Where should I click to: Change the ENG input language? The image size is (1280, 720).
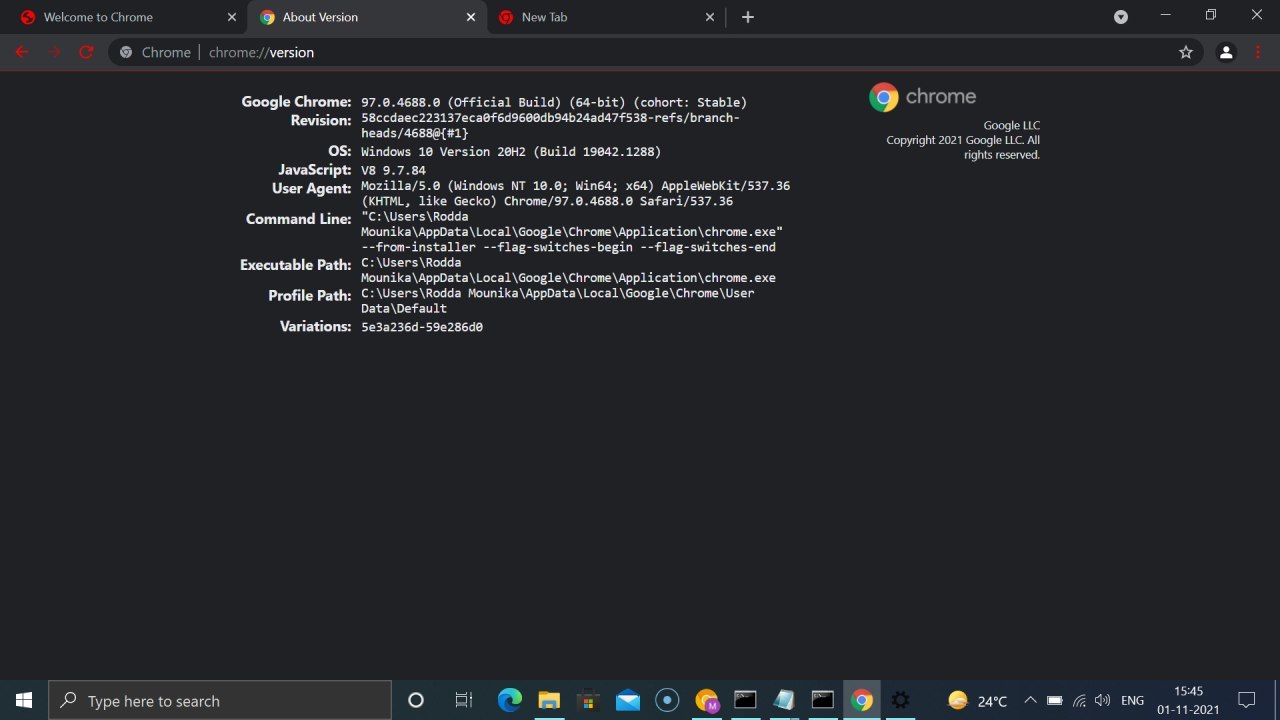[x=1133, y=700]
